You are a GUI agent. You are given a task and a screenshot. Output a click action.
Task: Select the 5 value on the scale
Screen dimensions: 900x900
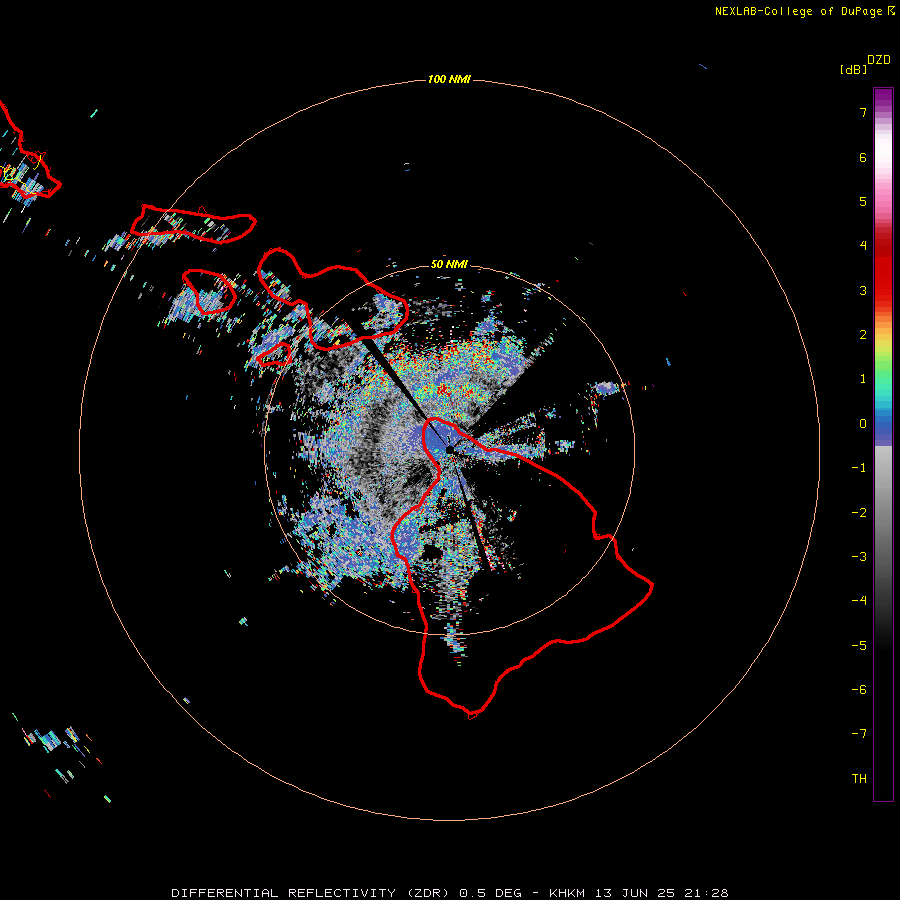(x=863, y=201)
